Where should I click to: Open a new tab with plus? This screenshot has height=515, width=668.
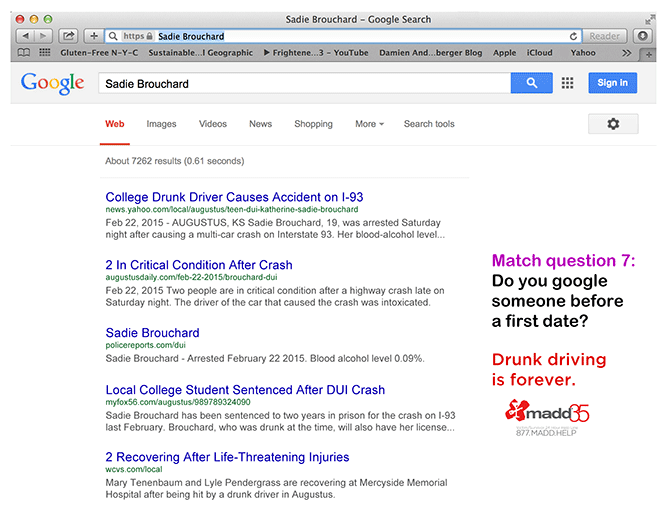point(648,55)
